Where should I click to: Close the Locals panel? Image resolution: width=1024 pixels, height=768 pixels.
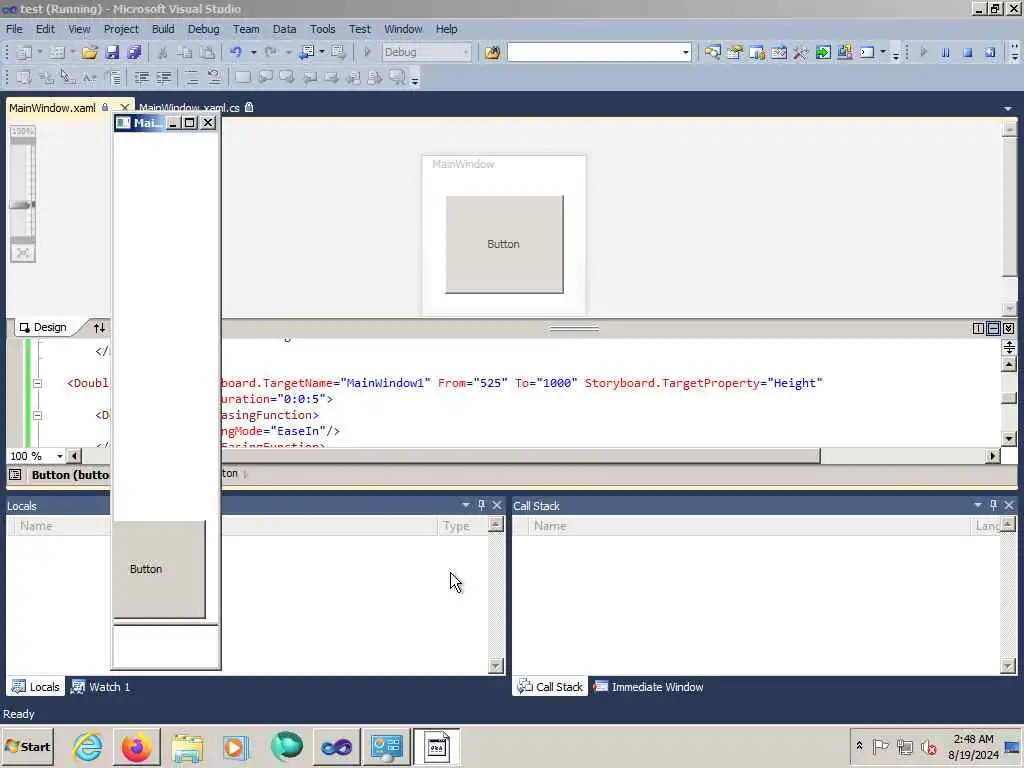click(497, 505)
